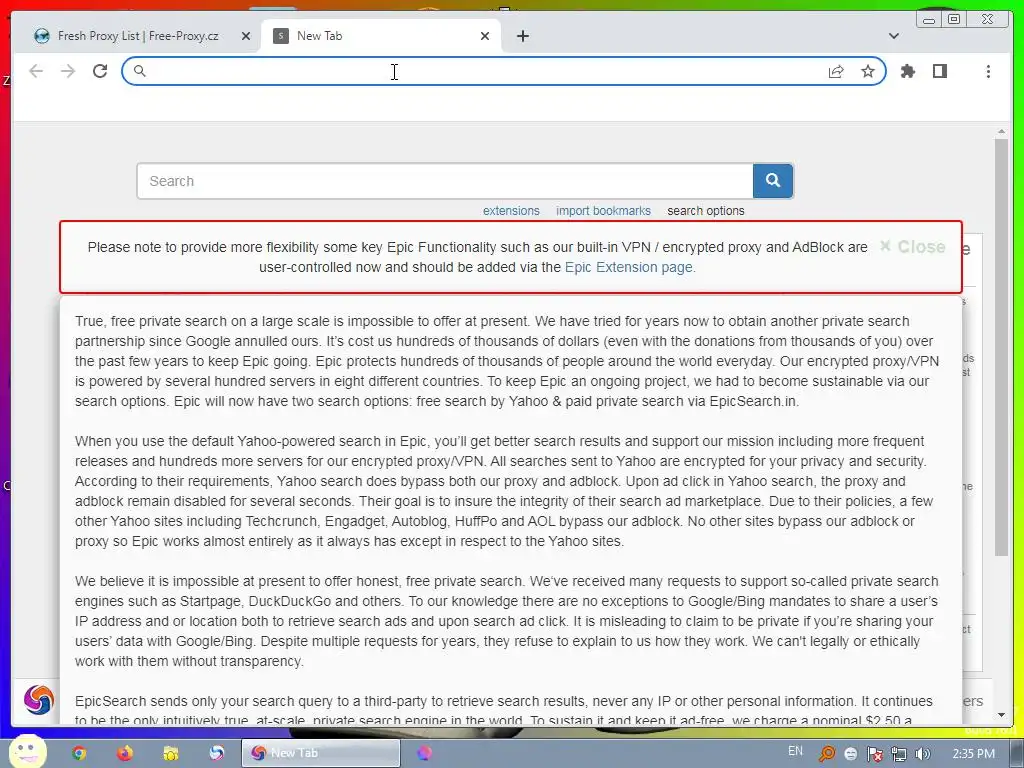
Task: Open the three-dot browser menu
Action: 988,71
